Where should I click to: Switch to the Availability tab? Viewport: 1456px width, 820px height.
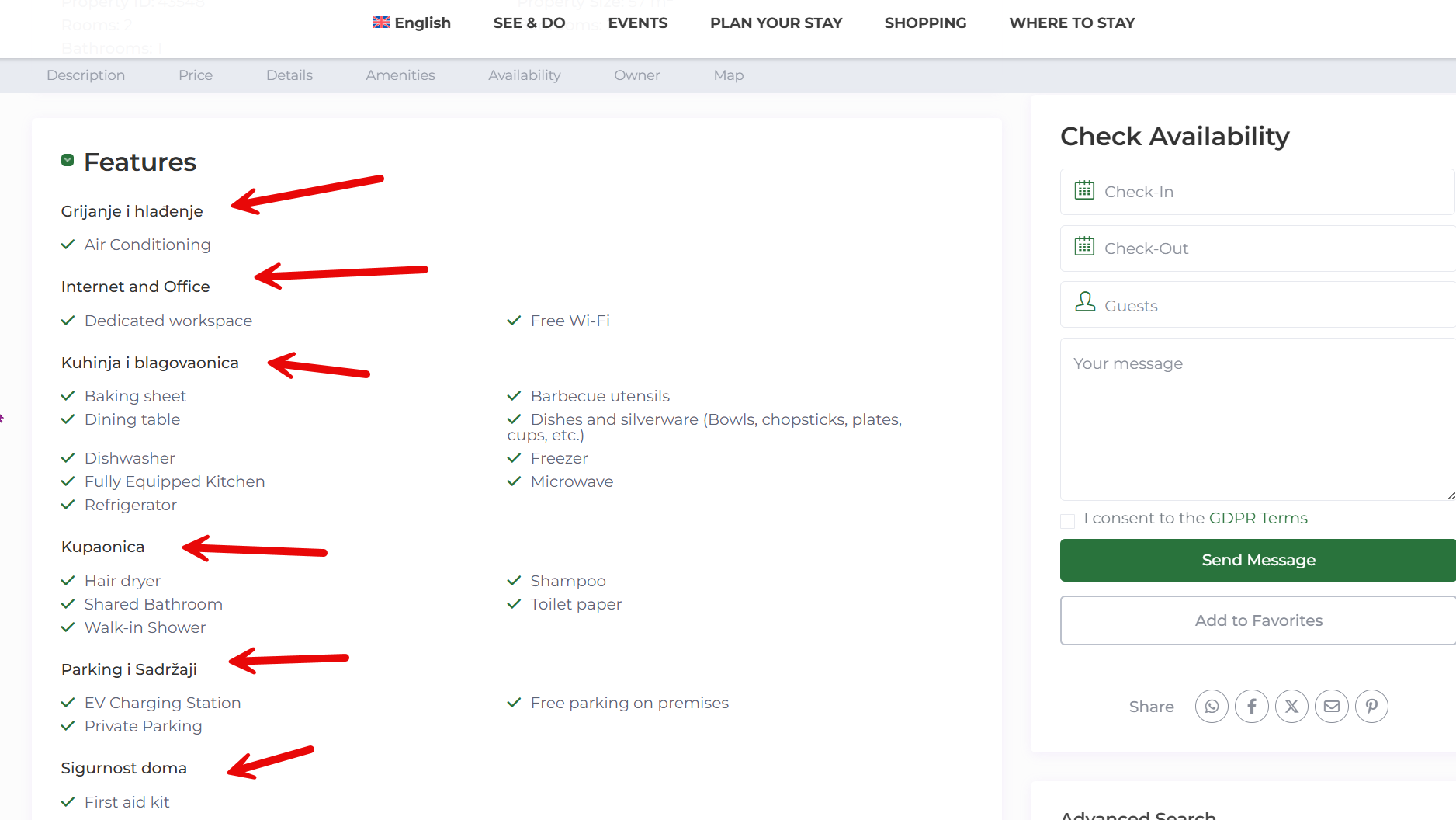[525, 75]
